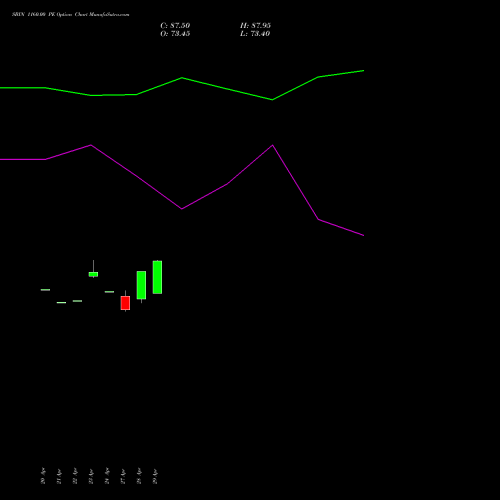The height and width of the screenshot is (500, 500).
Task: Click the flat candle above 24 Apr
Action: [109, 292]
